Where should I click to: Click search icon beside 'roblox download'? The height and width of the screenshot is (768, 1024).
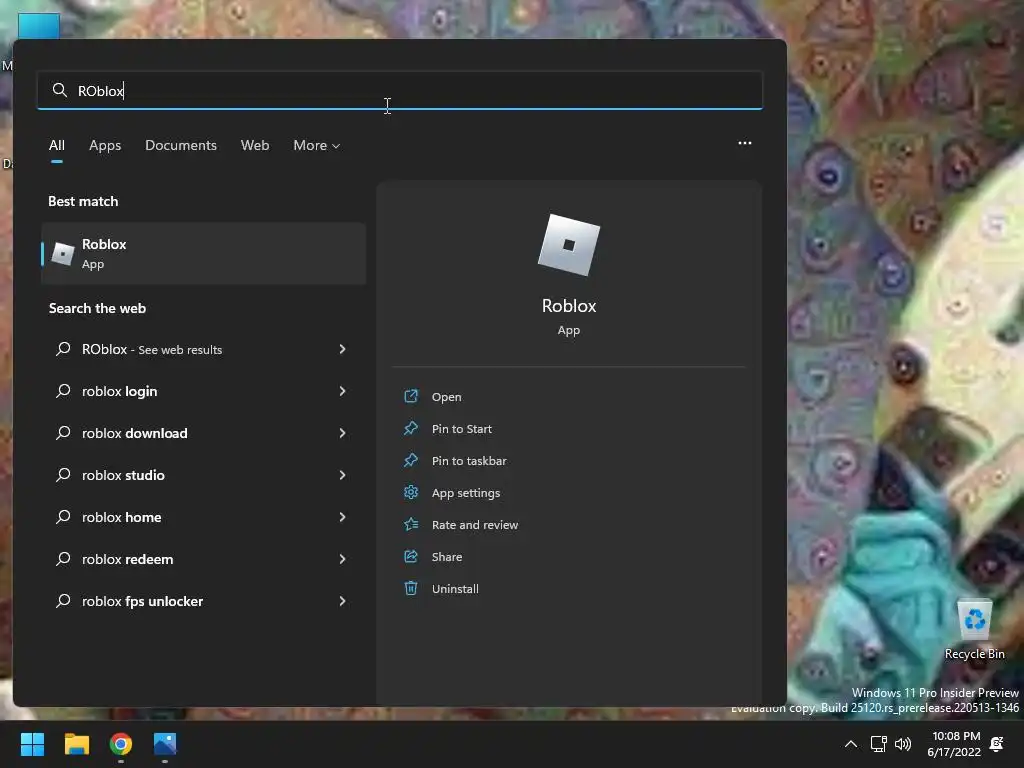[x=63, y=432]
